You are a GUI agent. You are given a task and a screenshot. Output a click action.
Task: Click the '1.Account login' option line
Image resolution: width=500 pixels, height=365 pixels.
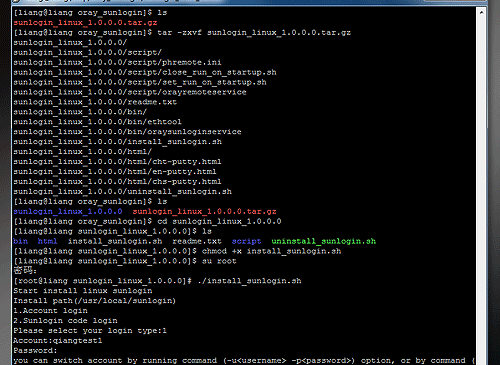[x=50, y=311]
